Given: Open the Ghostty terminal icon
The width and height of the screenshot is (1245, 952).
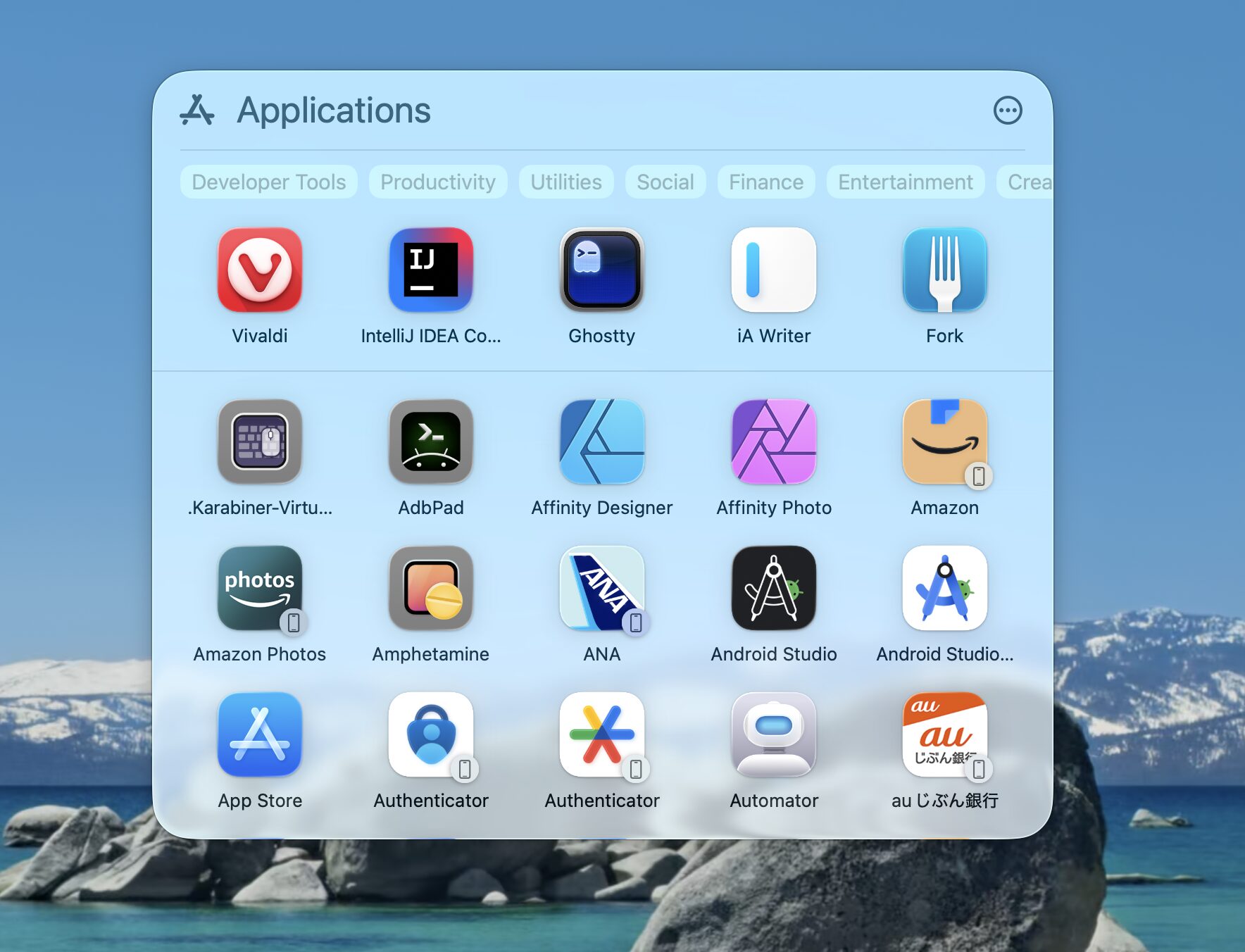Looking at the screenshot, I should coord(602,270).
